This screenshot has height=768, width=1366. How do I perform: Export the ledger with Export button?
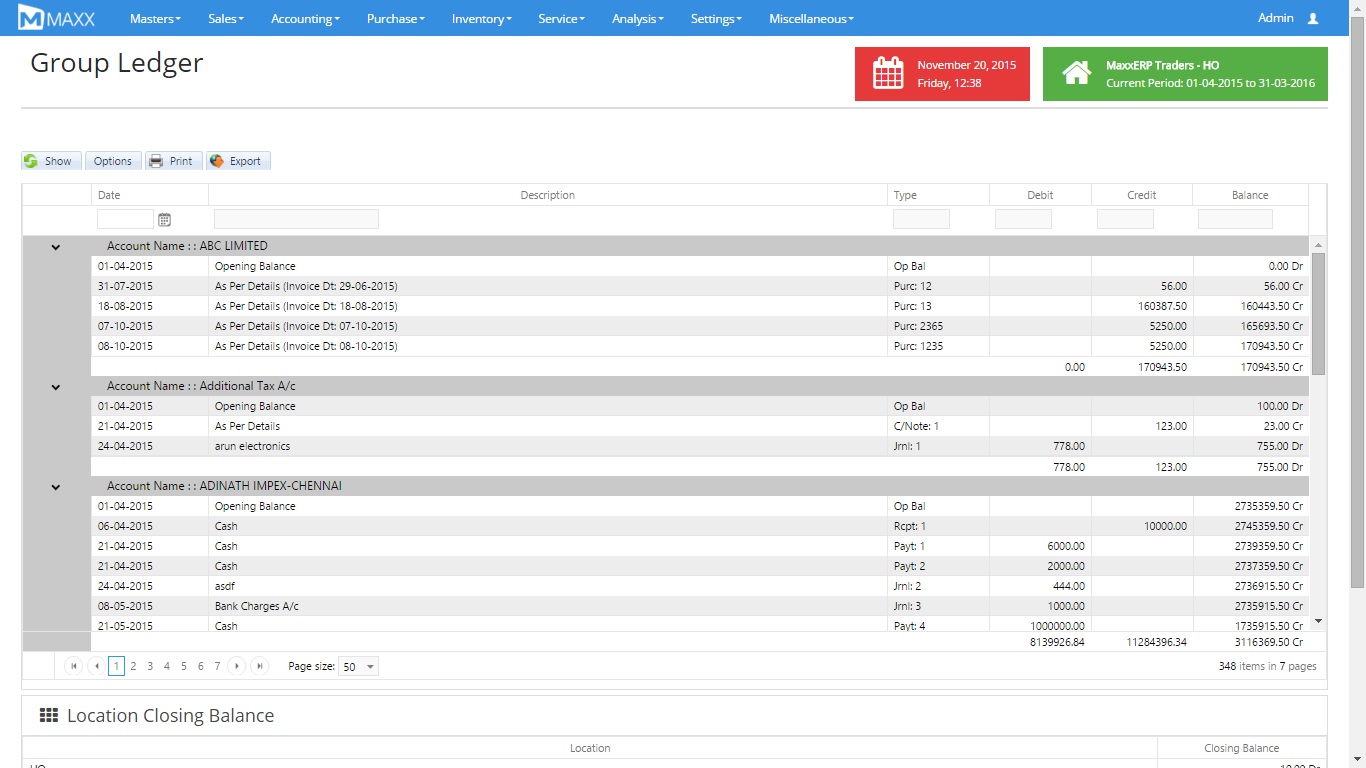click(x=238, y=161)
